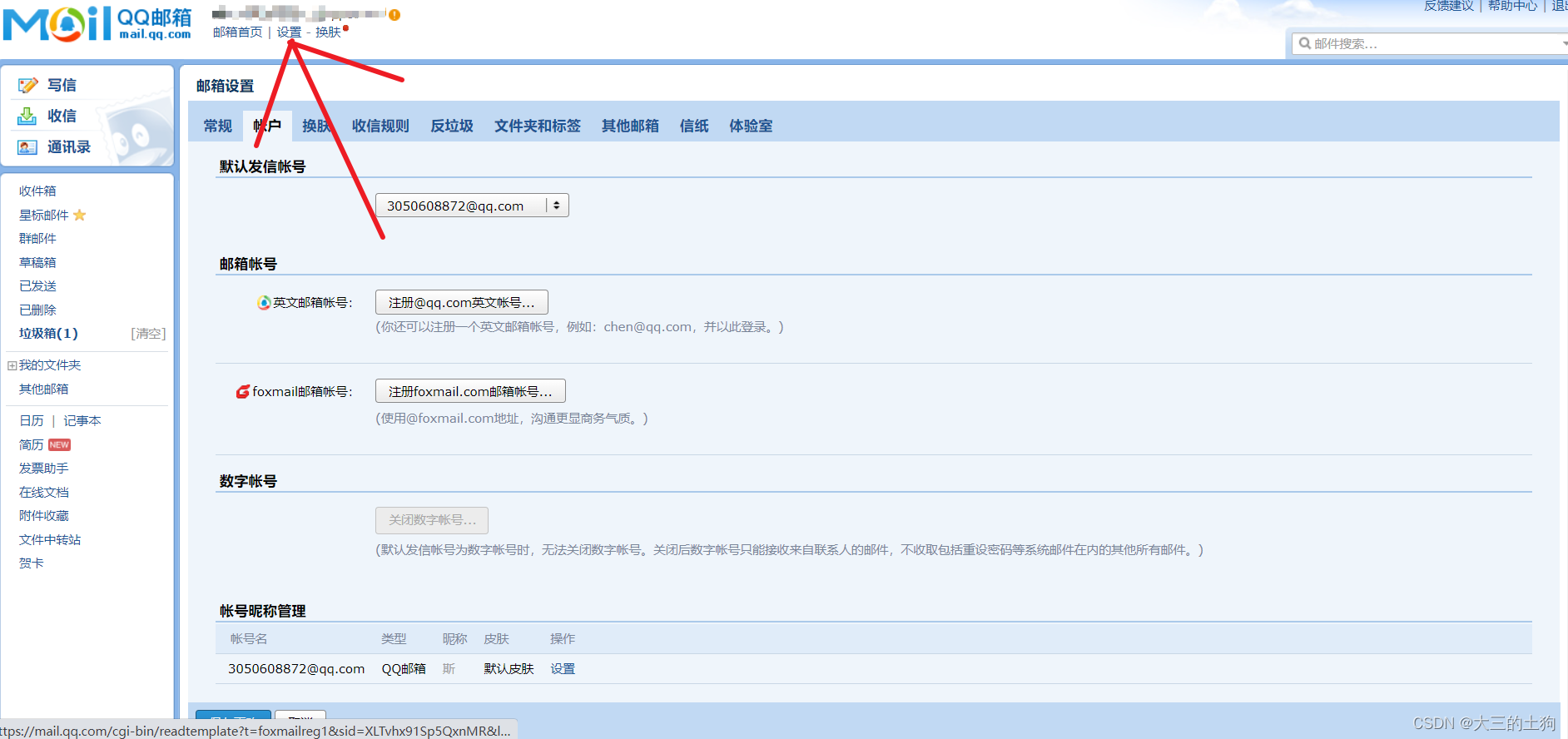Viewport: 1568px width, 739px height.
Task: Open 附件收藏 in sidebar
Action: pyautogui.click(x=44, y=515)
